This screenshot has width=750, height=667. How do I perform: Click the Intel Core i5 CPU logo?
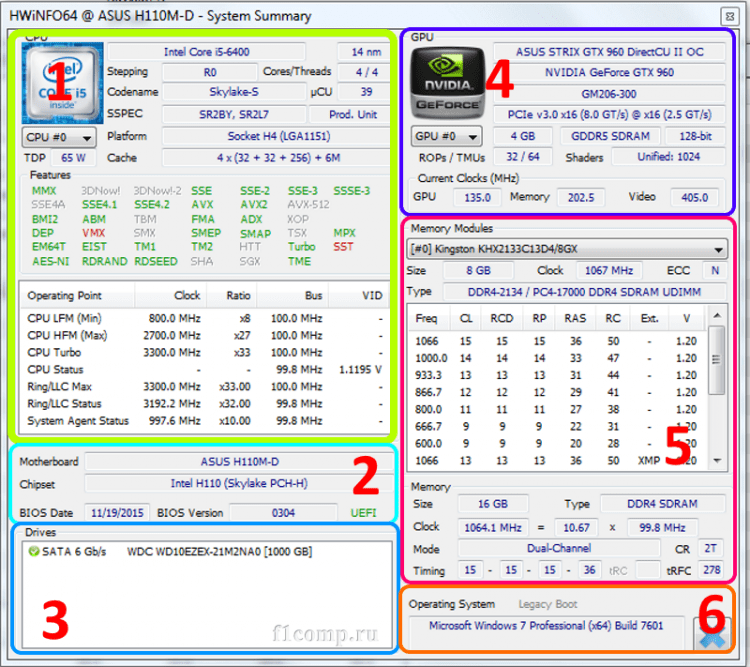coord(62,82)
